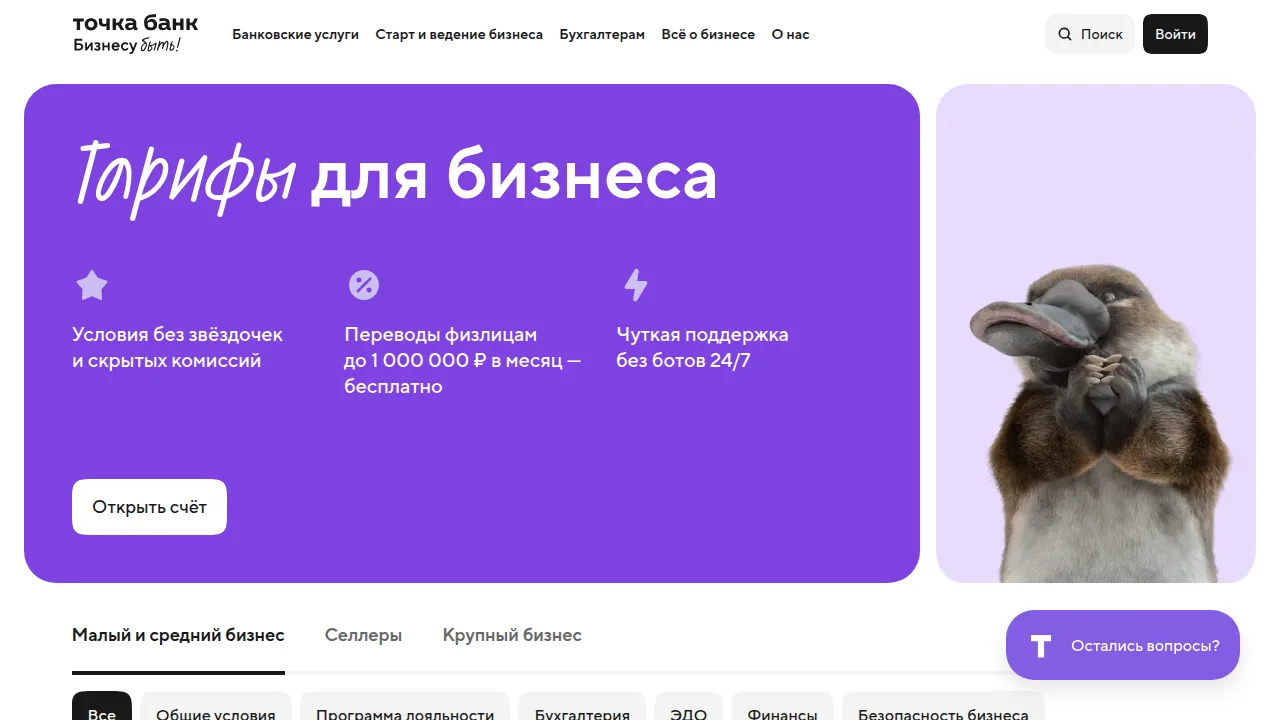
Task: Click the Поиск search button
Action: pos(1090,34)
